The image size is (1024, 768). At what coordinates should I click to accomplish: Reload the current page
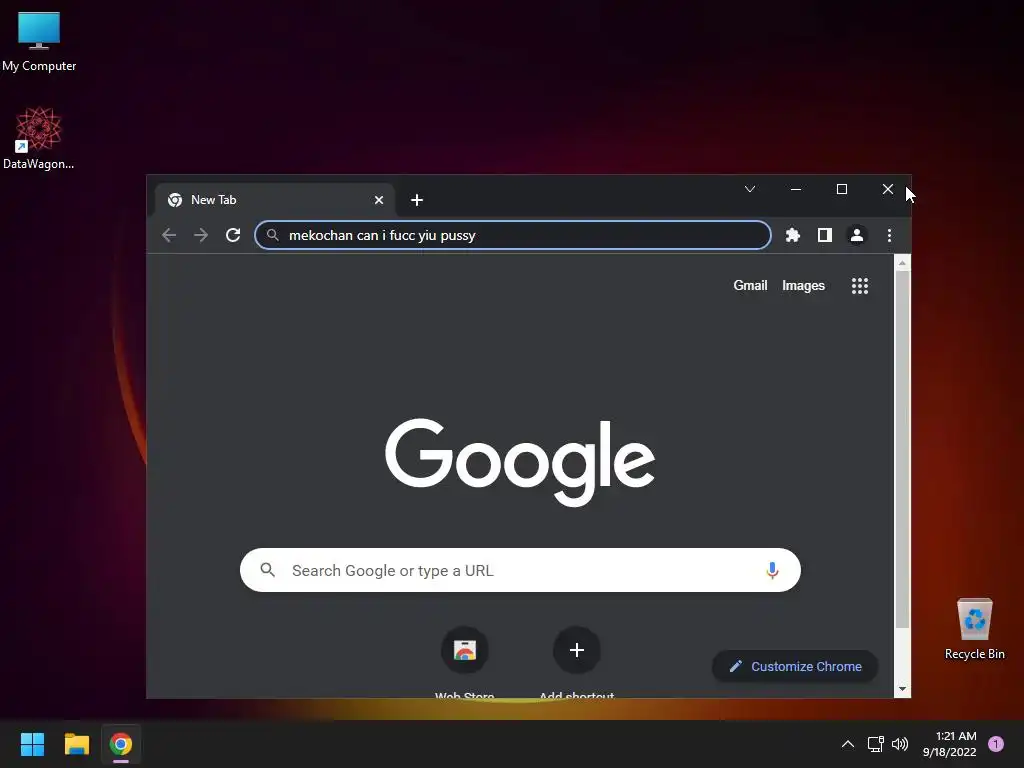pyautogui.click(x=233, y=235)
